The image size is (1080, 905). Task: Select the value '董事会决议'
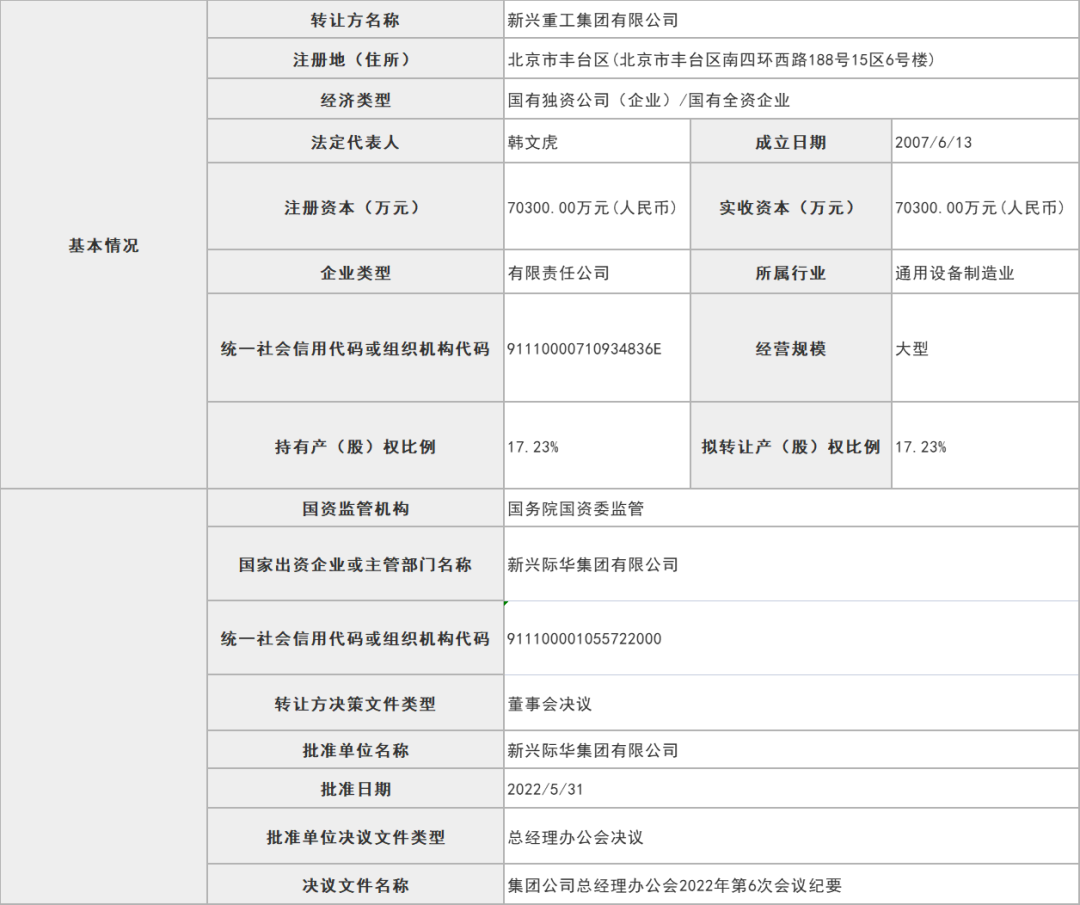click(550, 704)
